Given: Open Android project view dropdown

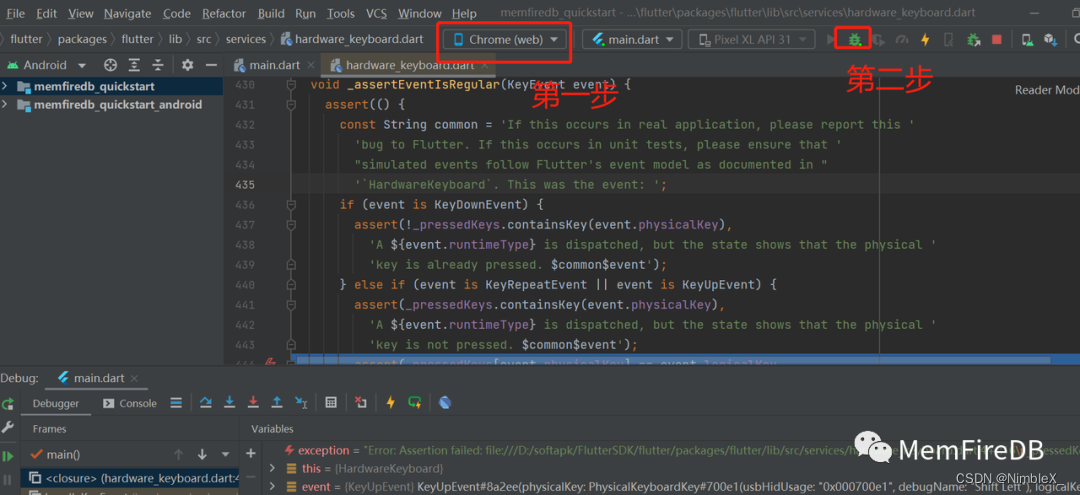Looking at the screenshot, I should pos(47,65).
